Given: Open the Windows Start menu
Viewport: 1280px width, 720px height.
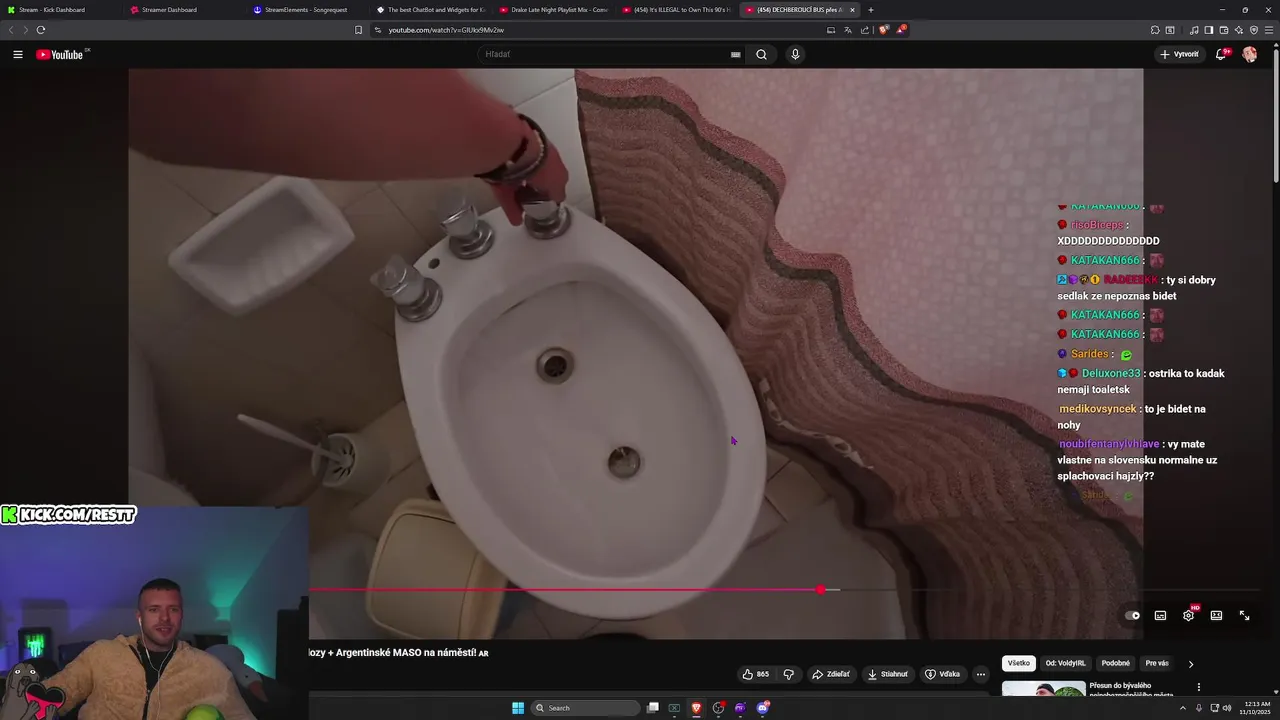Looking at the screenshot, I should pos(518,708).
